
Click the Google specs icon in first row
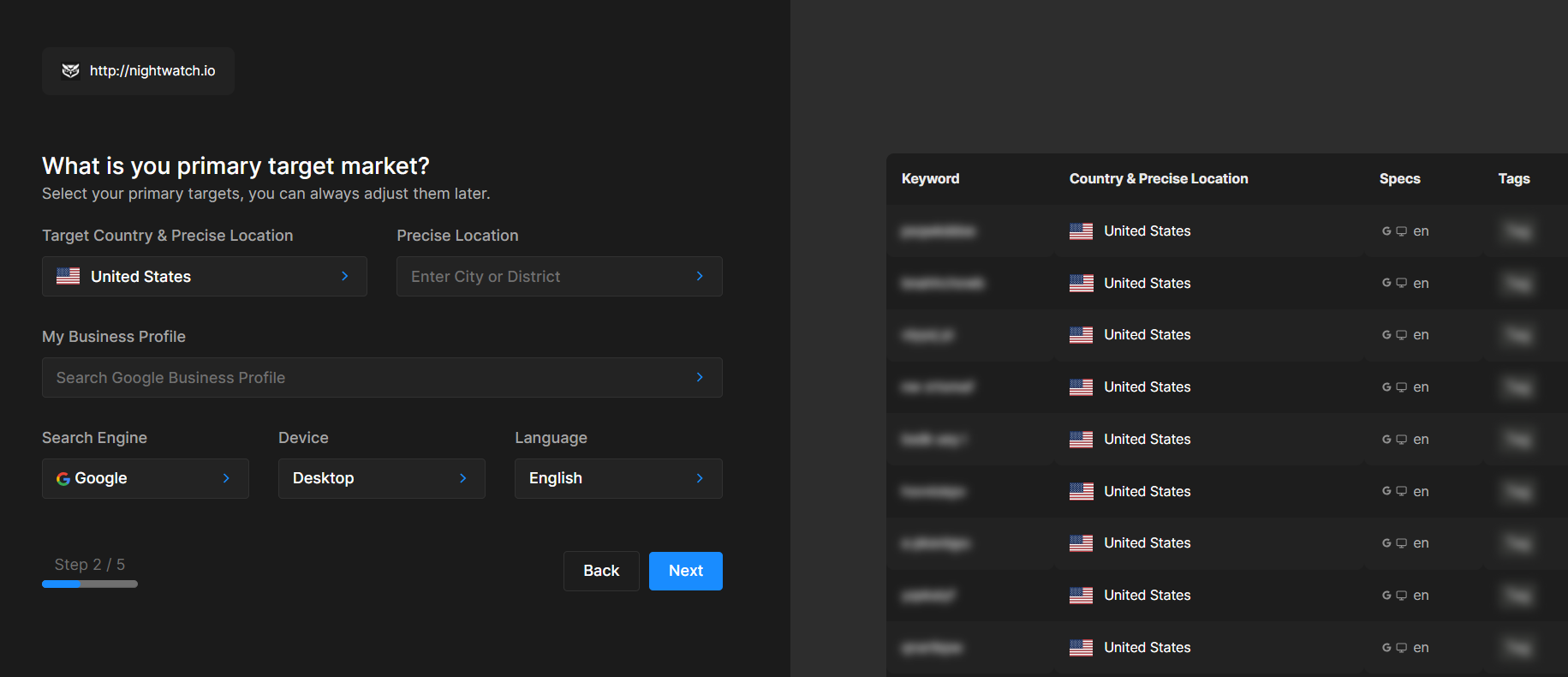tap(1386, 231)
